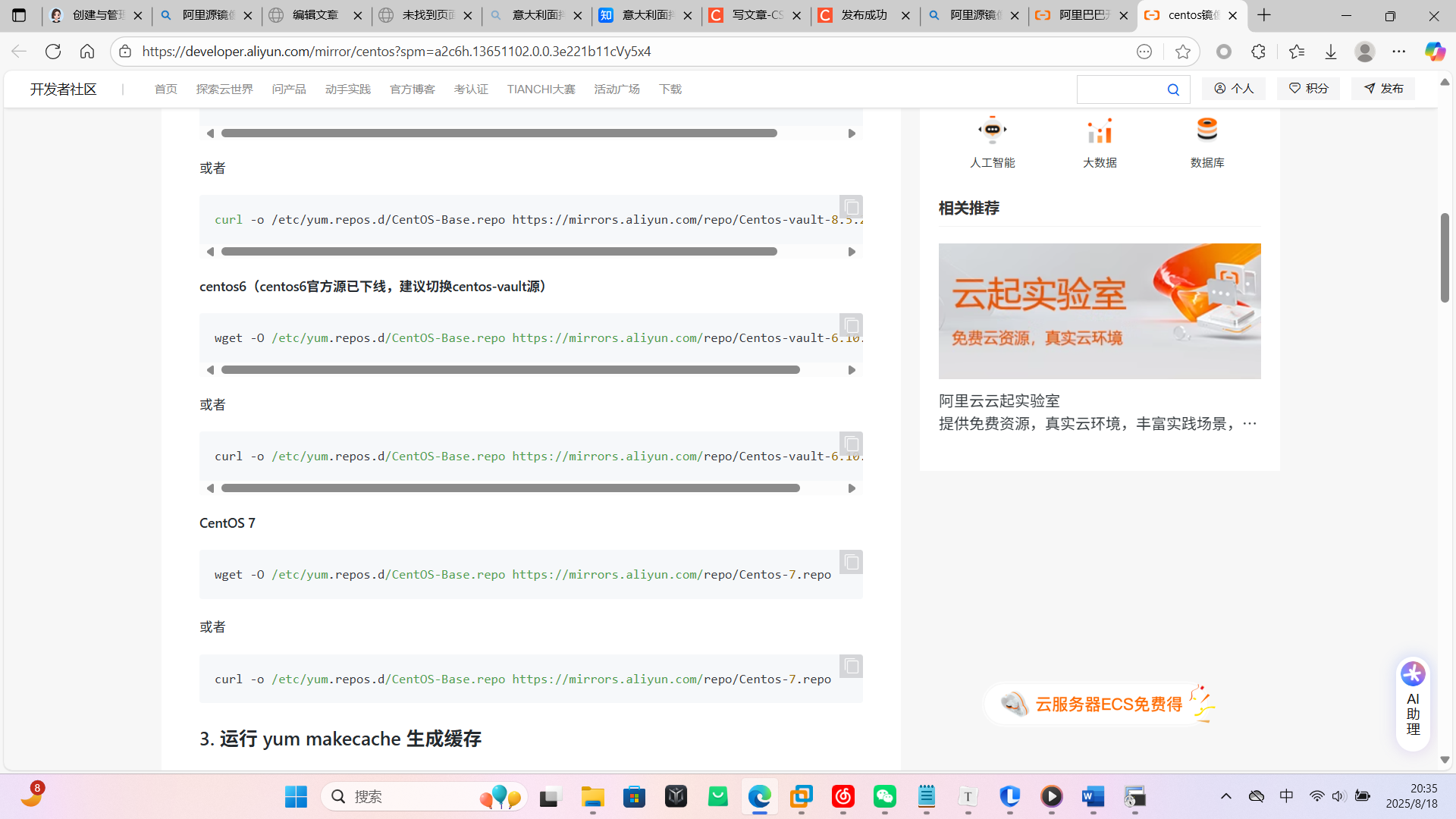Switch to the 未找到页面 tab
The width and height of the screenshot is (1456, 819).
pos(425,15)
